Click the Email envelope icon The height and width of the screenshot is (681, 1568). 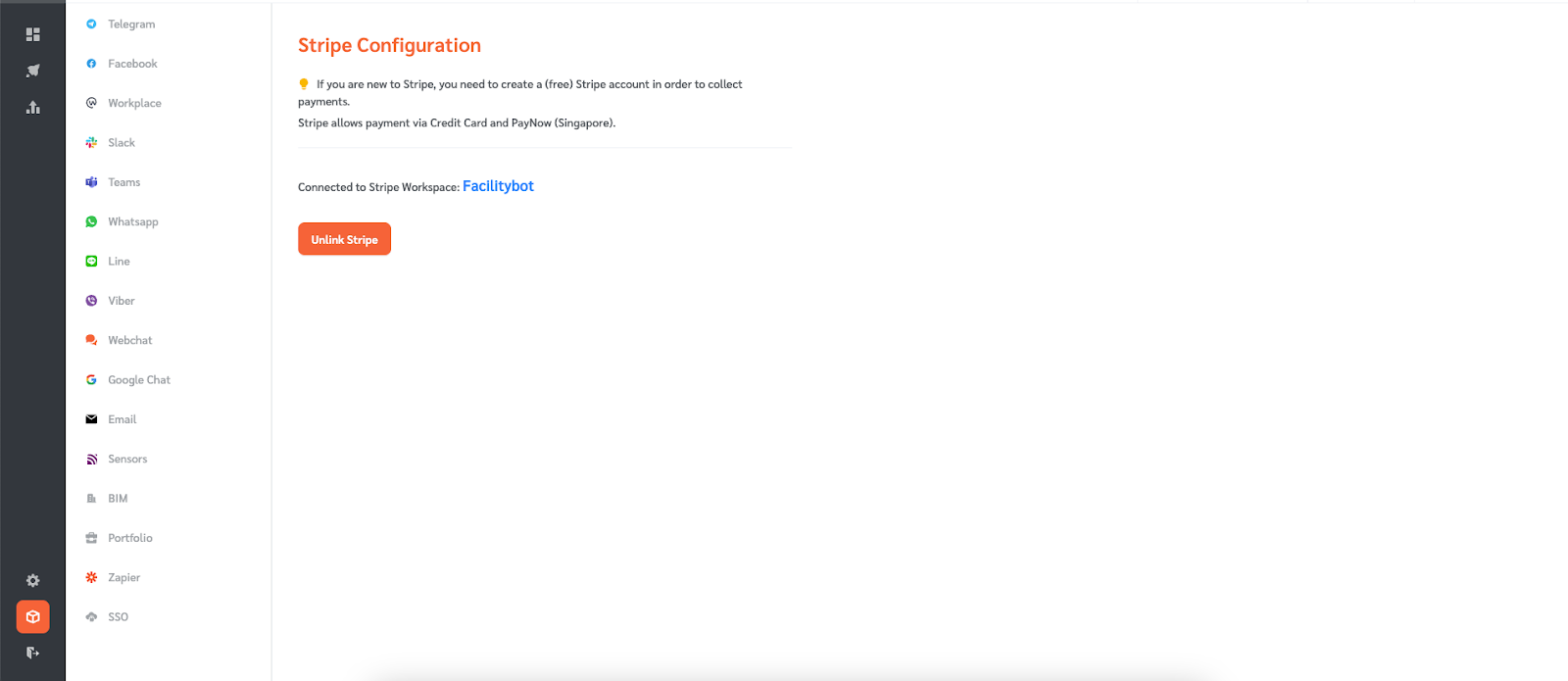[91, 419]
